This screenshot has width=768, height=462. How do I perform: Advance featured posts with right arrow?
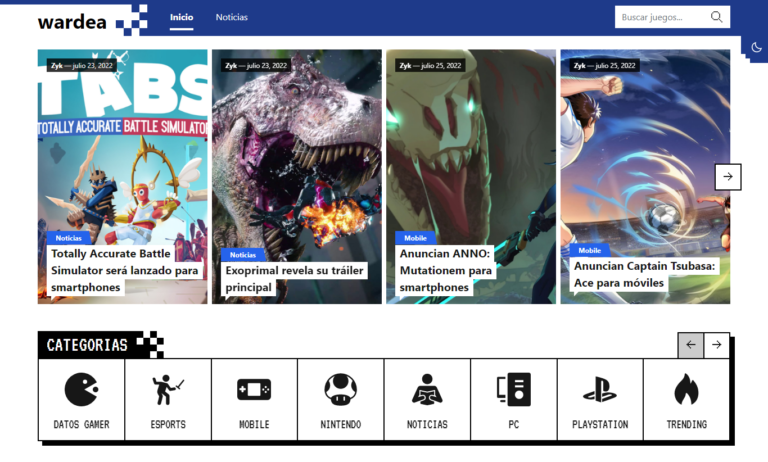click(728, 177)
